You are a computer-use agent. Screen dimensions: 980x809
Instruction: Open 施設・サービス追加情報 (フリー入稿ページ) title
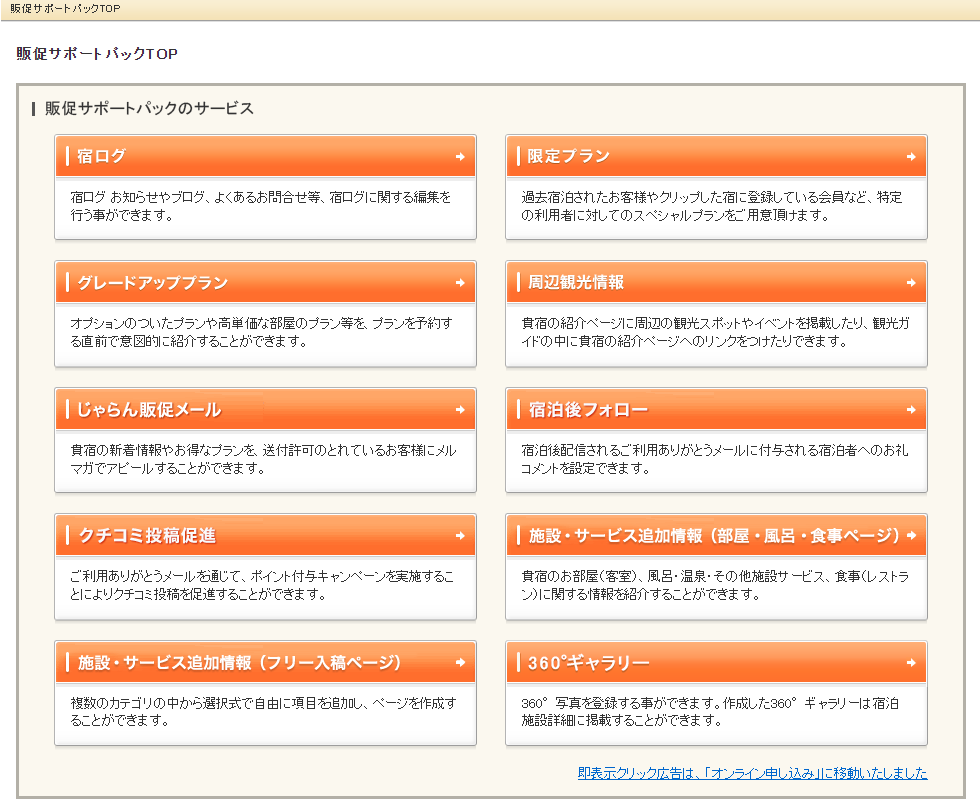[239, 663]
